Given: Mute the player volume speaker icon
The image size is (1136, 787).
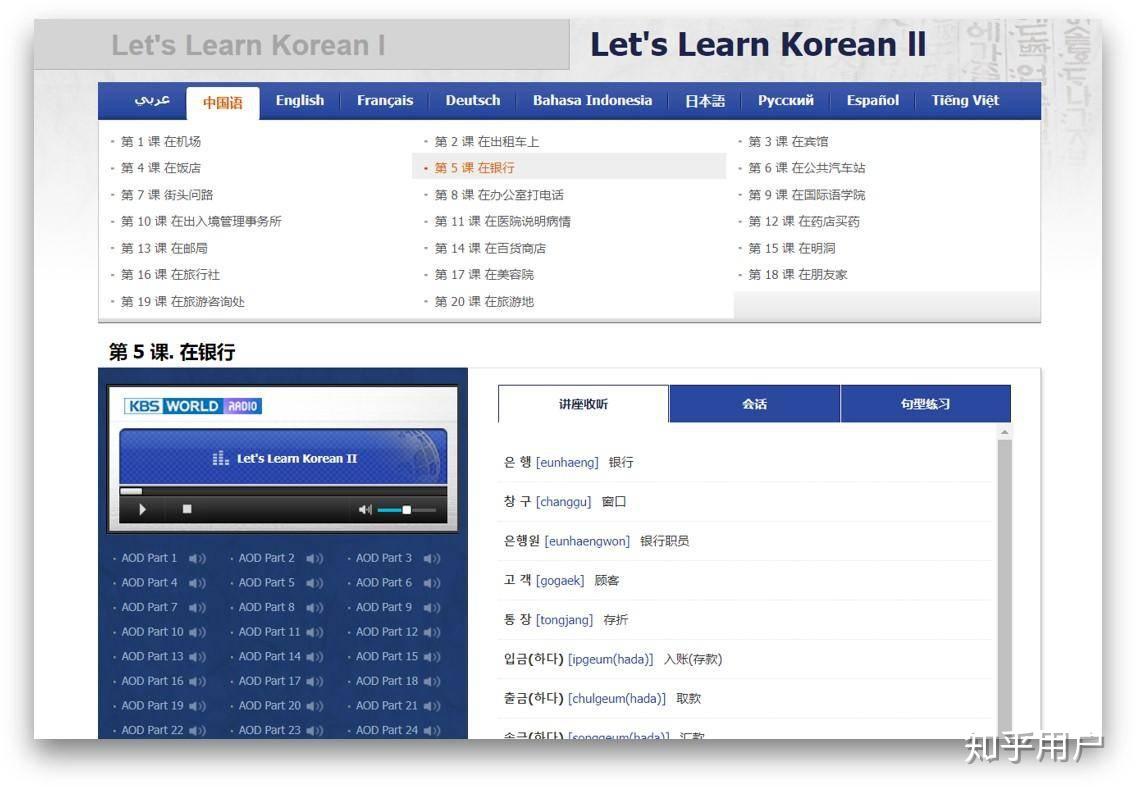Looking at the screenshot, I should coord(364,509).
